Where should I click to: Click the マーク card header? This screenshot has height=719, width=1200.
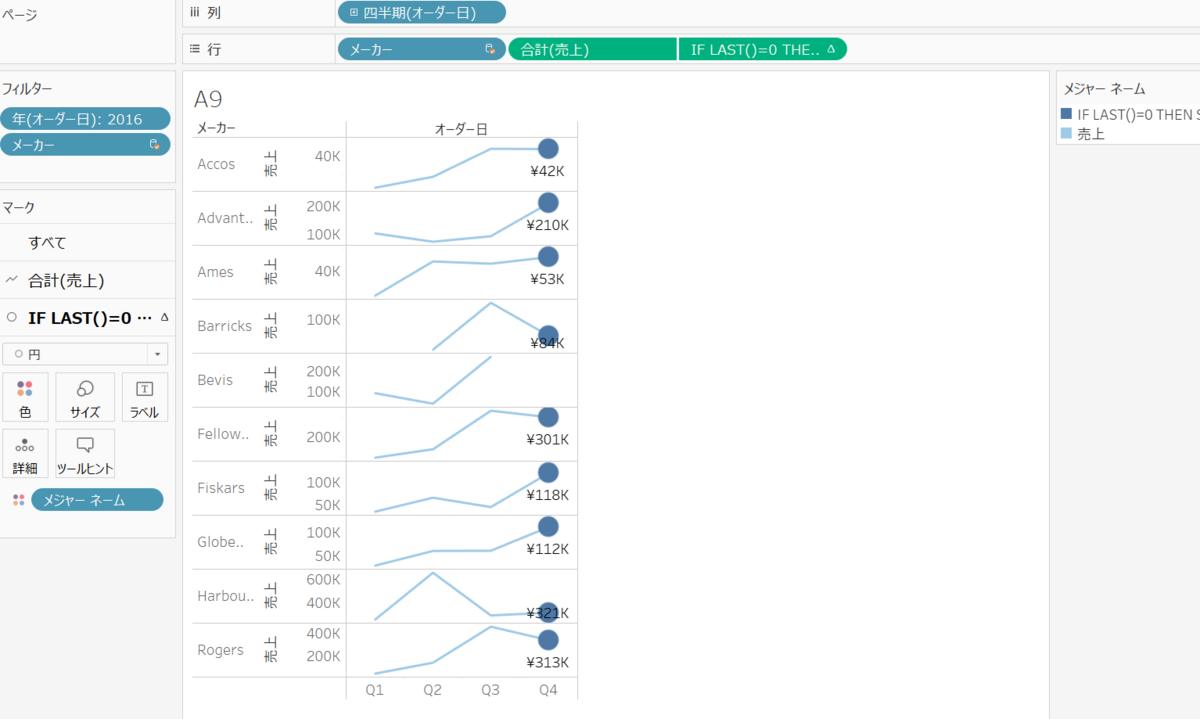[x=18, y=207]
